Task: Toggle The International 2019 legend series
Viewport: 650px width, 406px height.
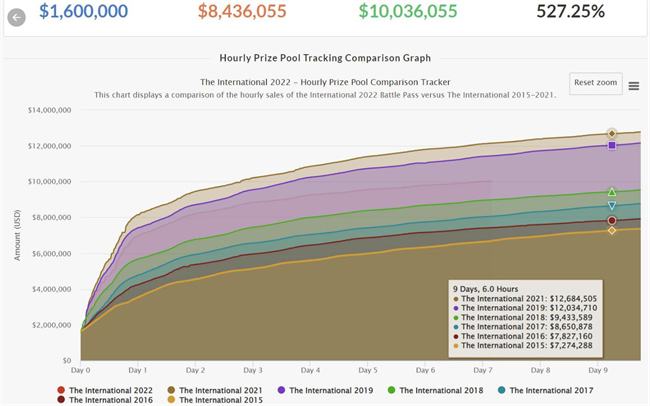Action: pyautogui.click(x=325, y=390)
